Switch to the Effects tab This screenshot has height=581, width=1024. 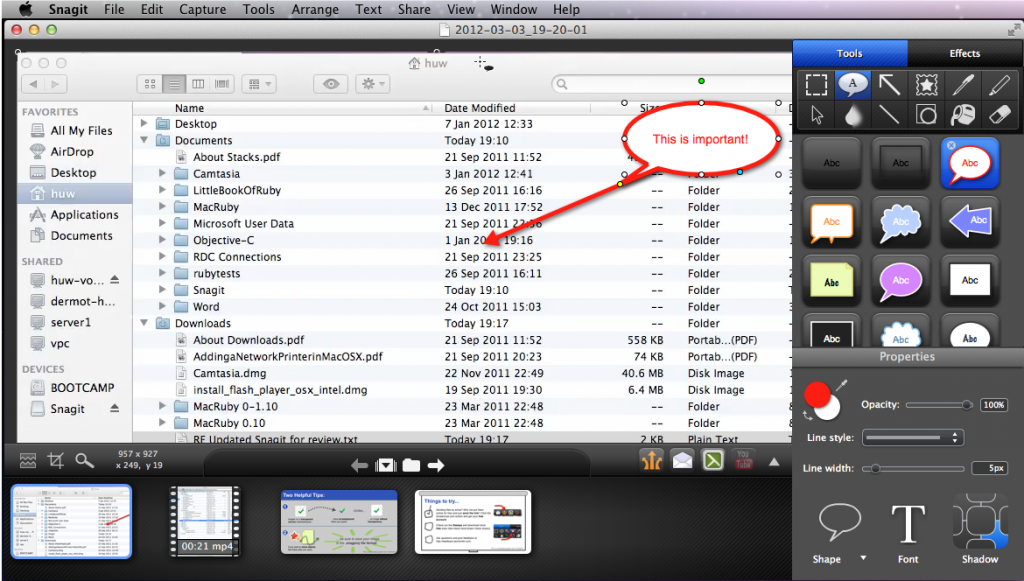pos(965,54)
